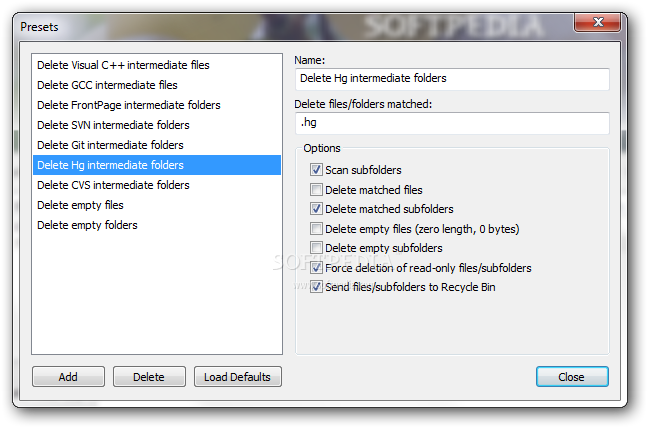
Task: Select Delete CVS intermediate folders preset
Action: 157,185
